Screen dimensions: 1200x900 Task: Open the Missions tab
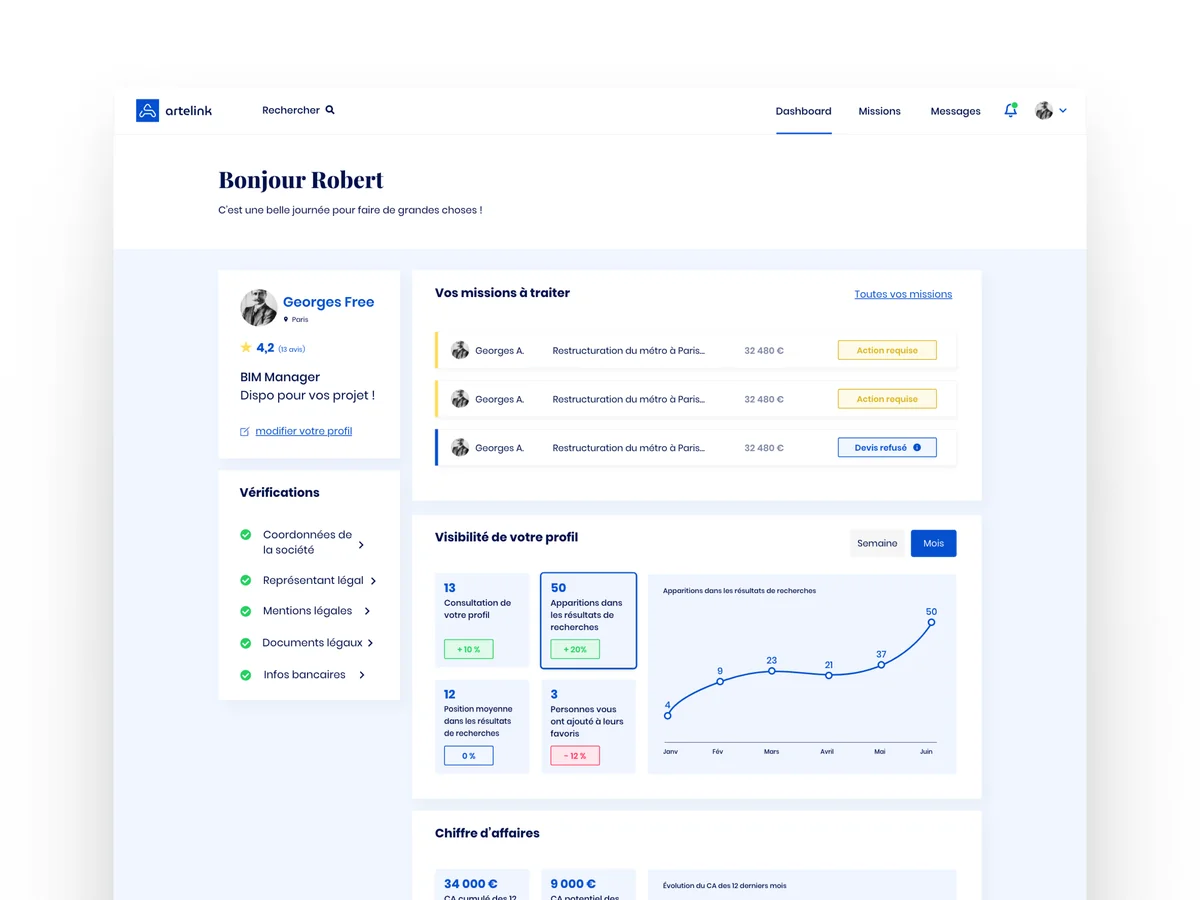coord(879,111)
